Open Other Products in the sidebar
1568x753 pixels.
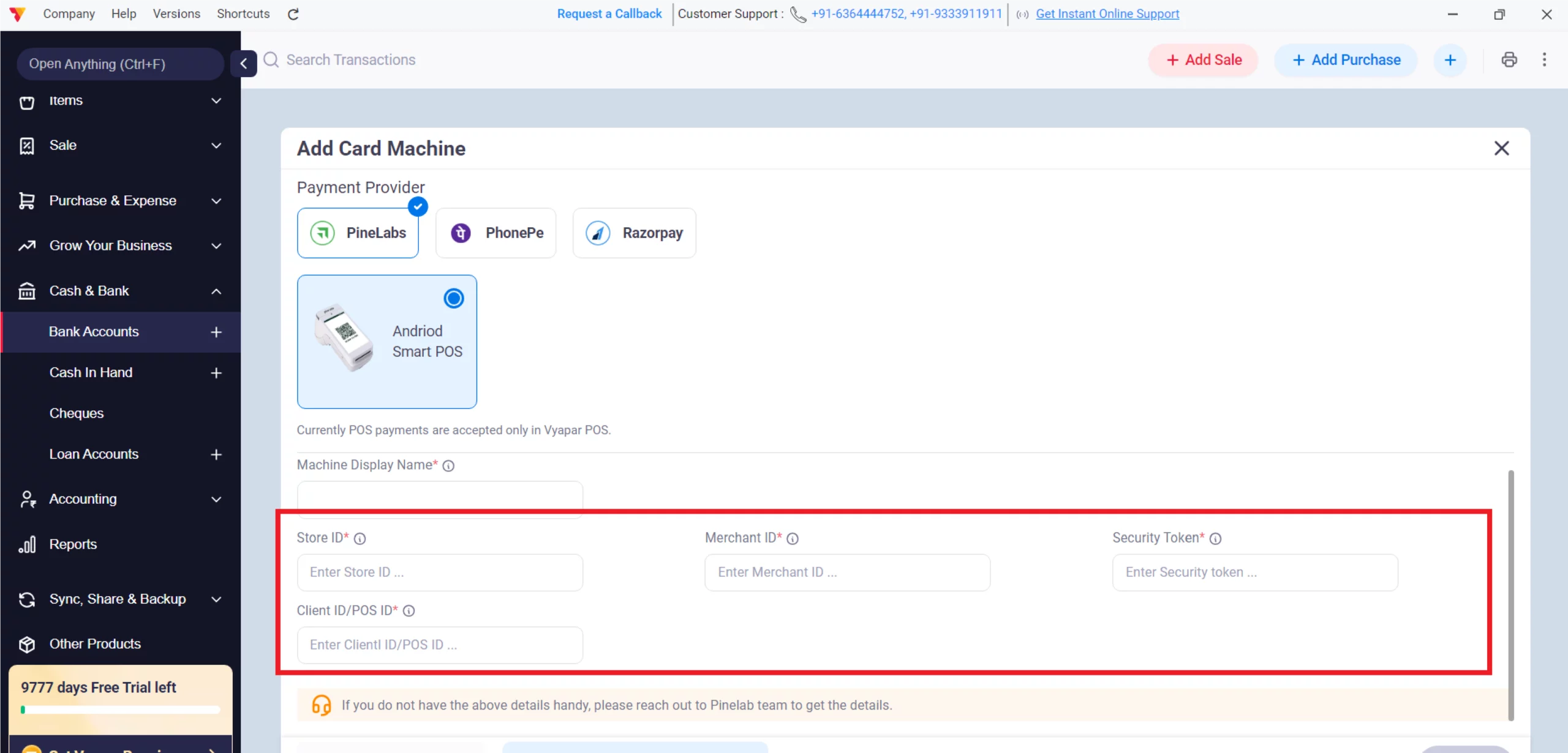(95, 644)
